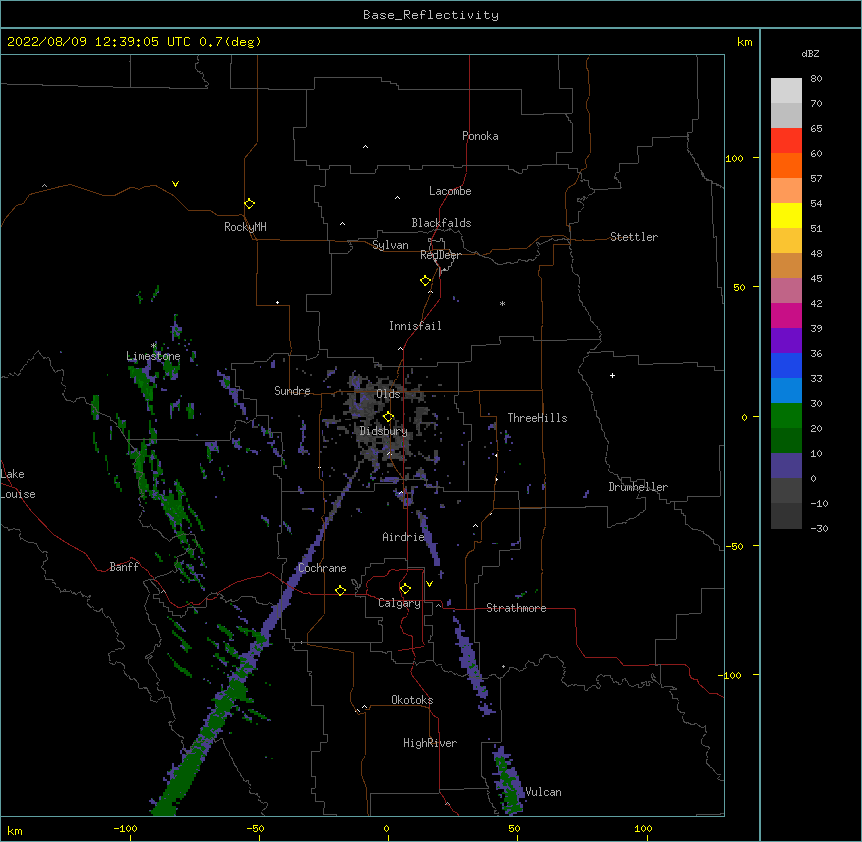This screenshot has width=862, height=842.
Task: Click the Base_Reflectivity title
Action: click(x=431, y=15)
